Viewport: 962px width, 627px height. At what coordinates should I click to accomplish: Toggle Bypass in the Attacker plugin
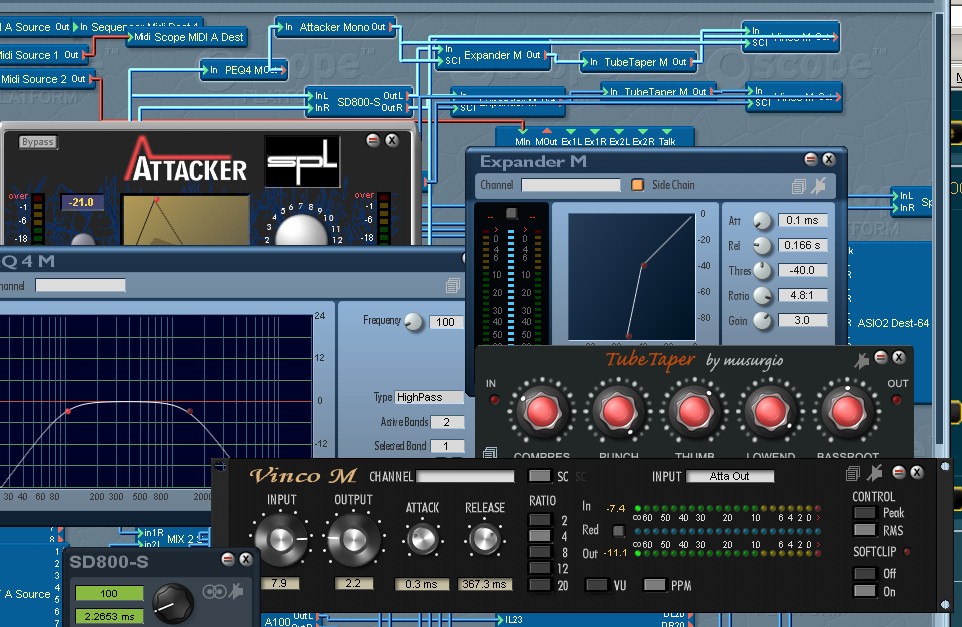pos(38,142)
